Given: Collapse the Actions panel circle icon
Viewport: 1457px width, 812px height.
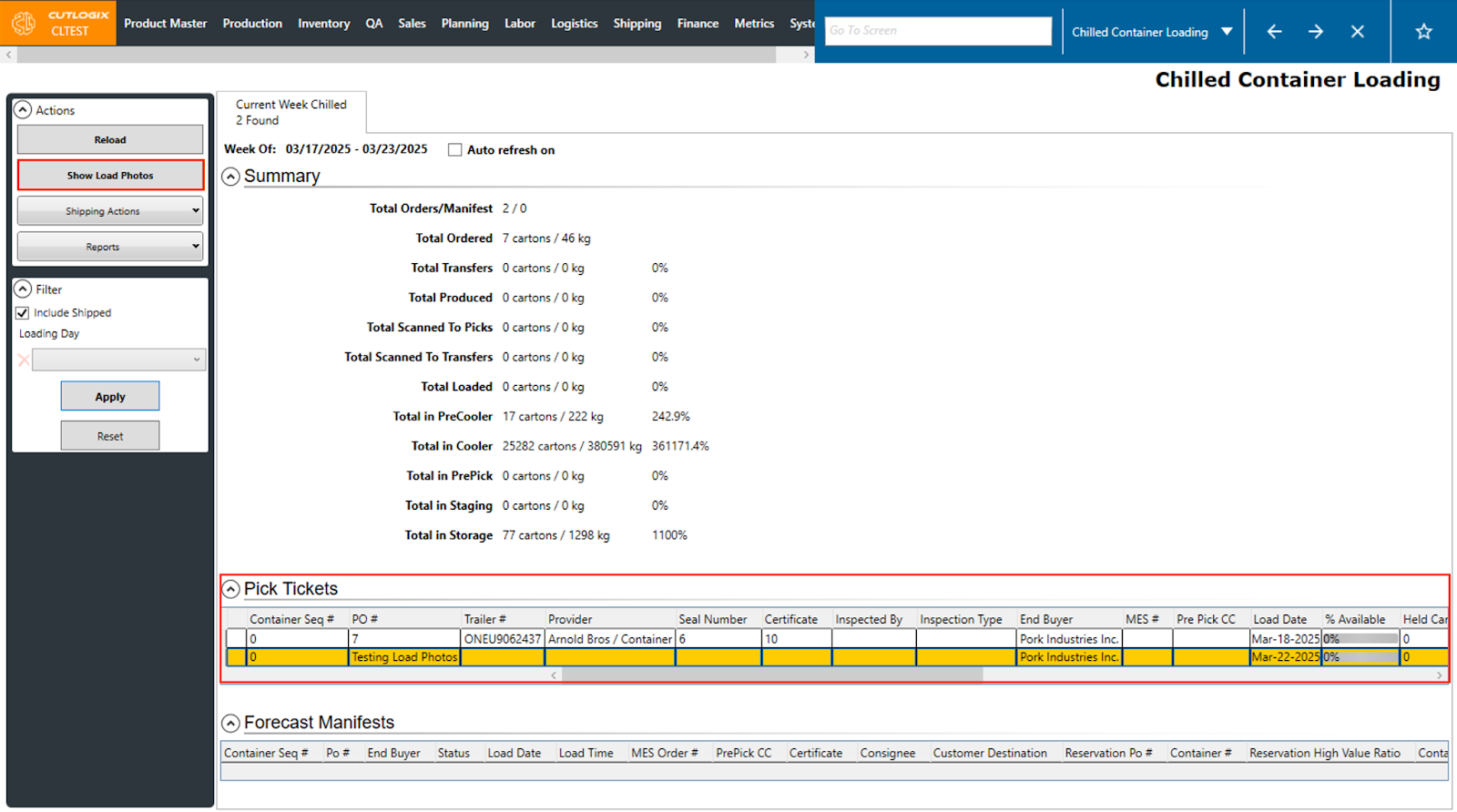Looking at the screenshot, I should pos(23,110).
